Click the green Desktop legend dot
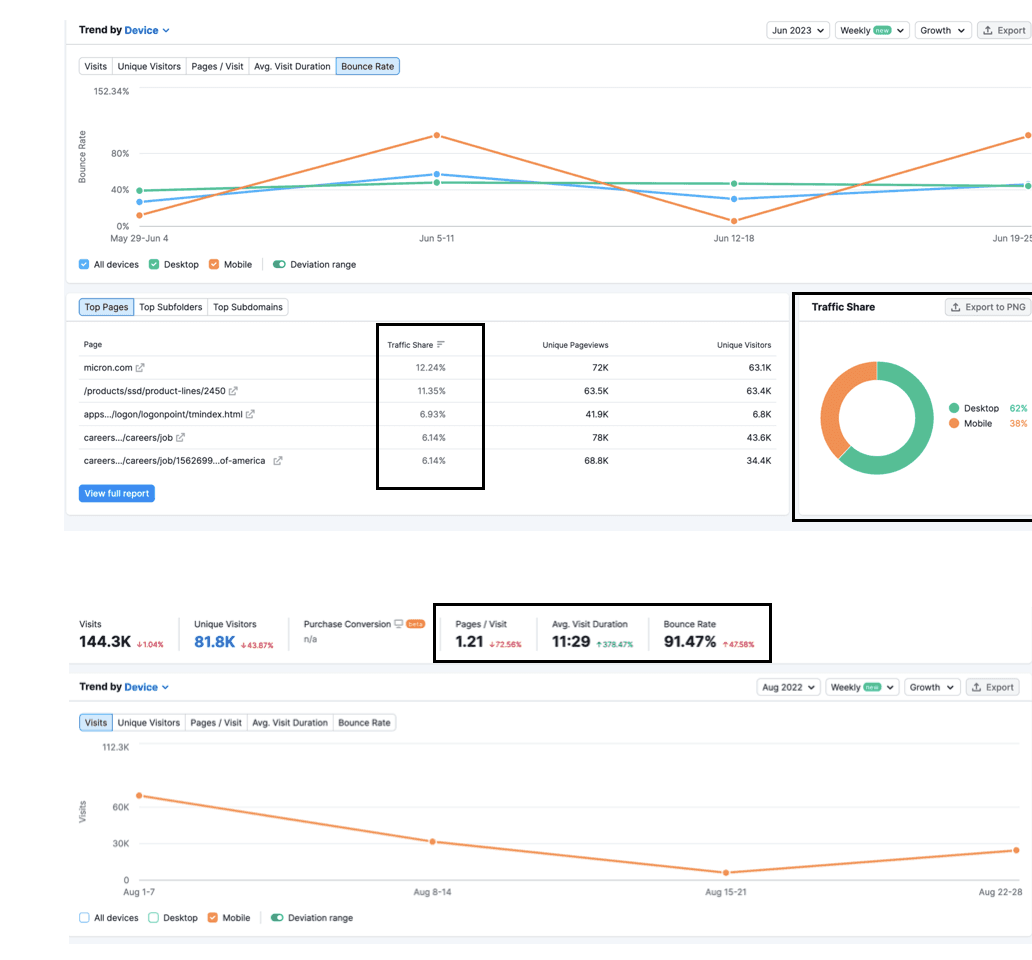Screen dimensions: 1032x960 point(954,408)
